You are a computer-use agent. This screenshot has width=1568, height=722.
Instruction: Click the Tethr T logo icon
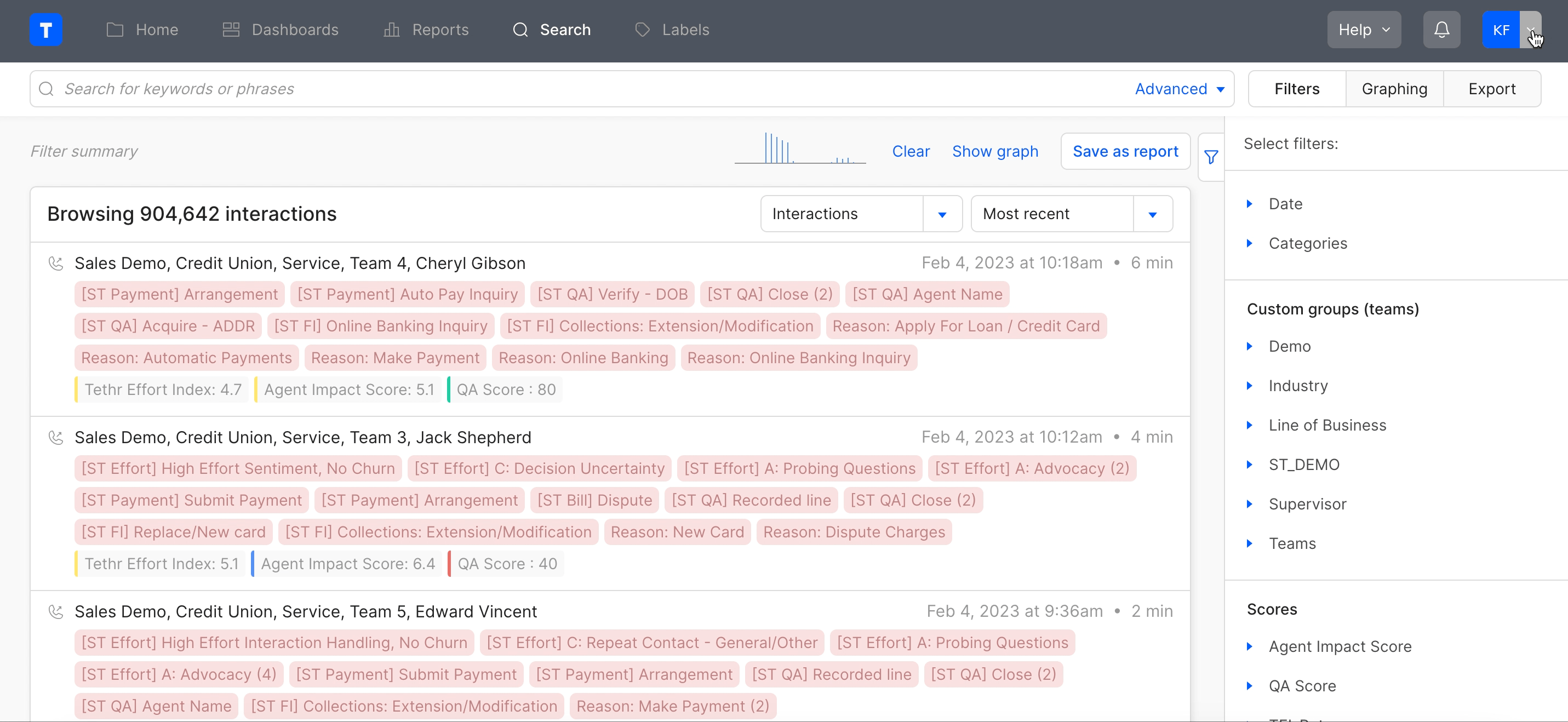[45, 29]
